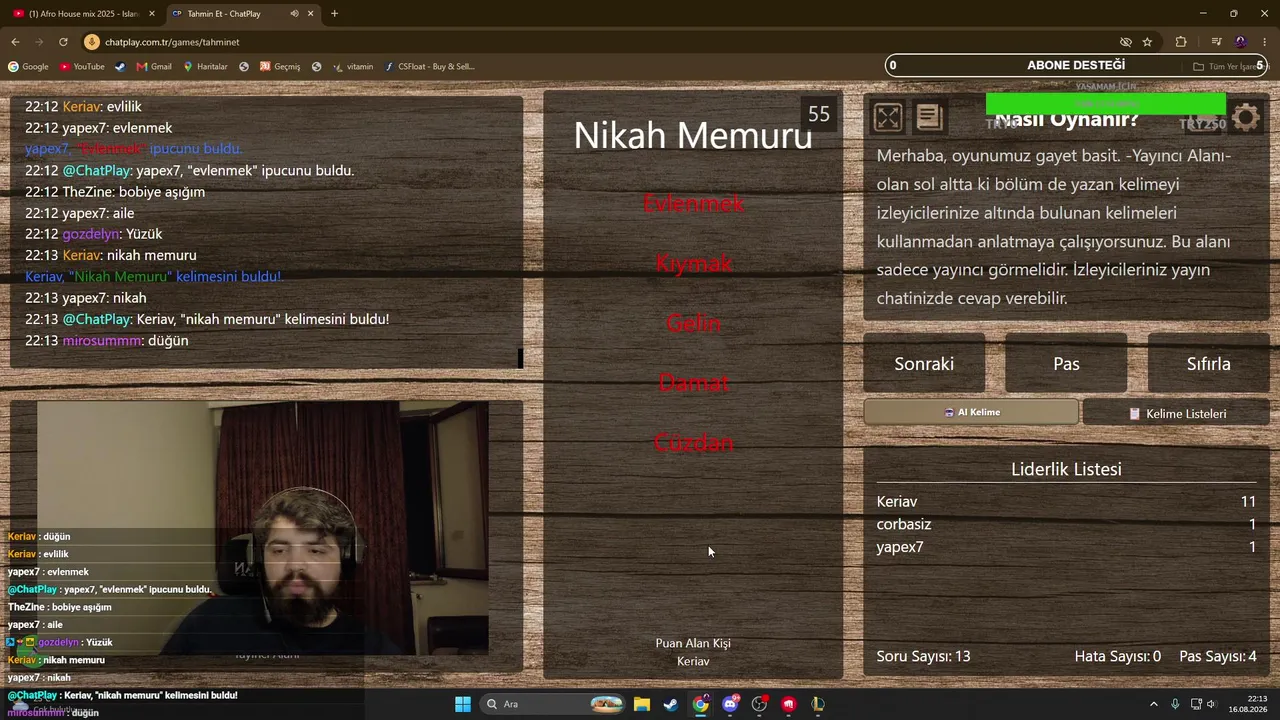Open the fullscreen icon in the game panel
Viewport: 1280px width, 720px height.
click(887, 118)
